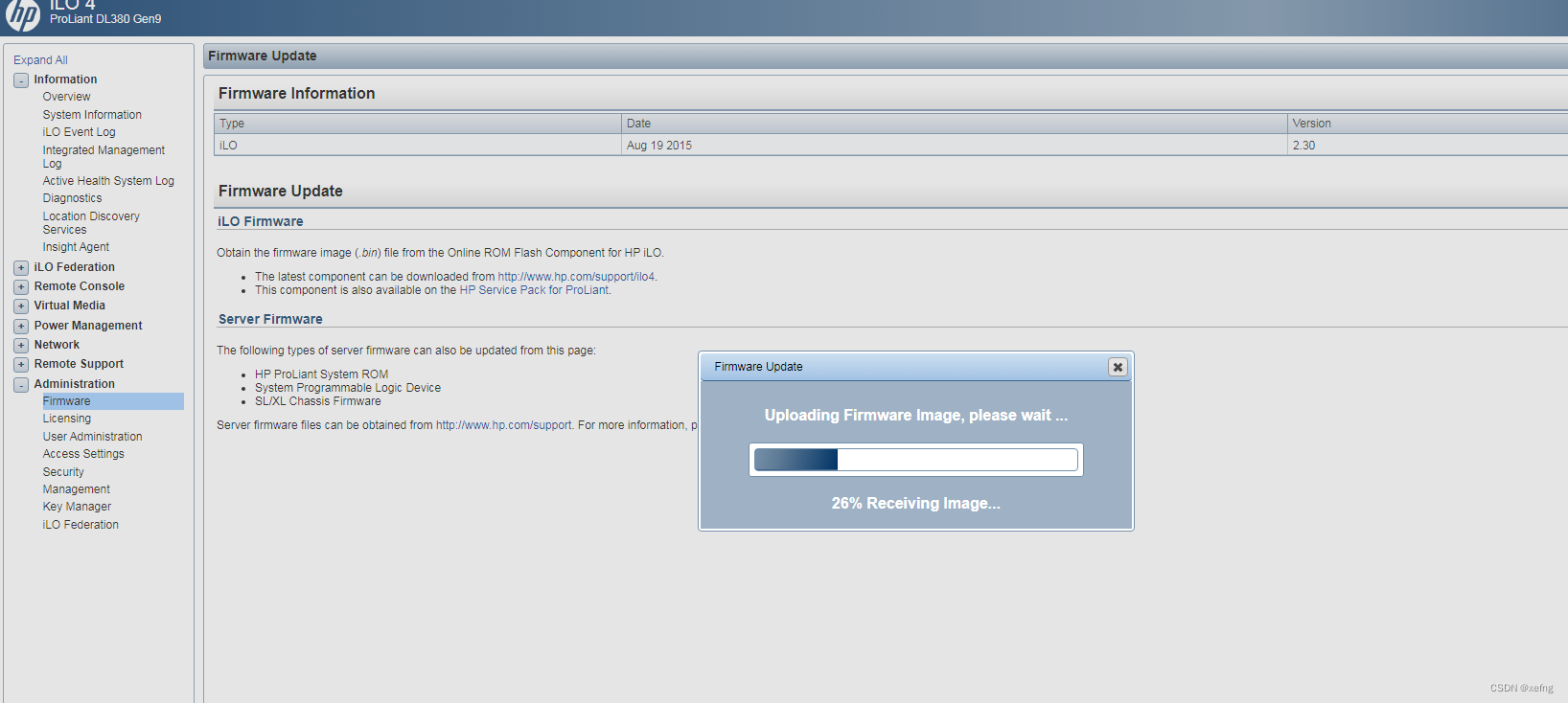Screen dimensions: 1568x703
Task: Select the Information heading in the tree
Action: coord(65,79)
